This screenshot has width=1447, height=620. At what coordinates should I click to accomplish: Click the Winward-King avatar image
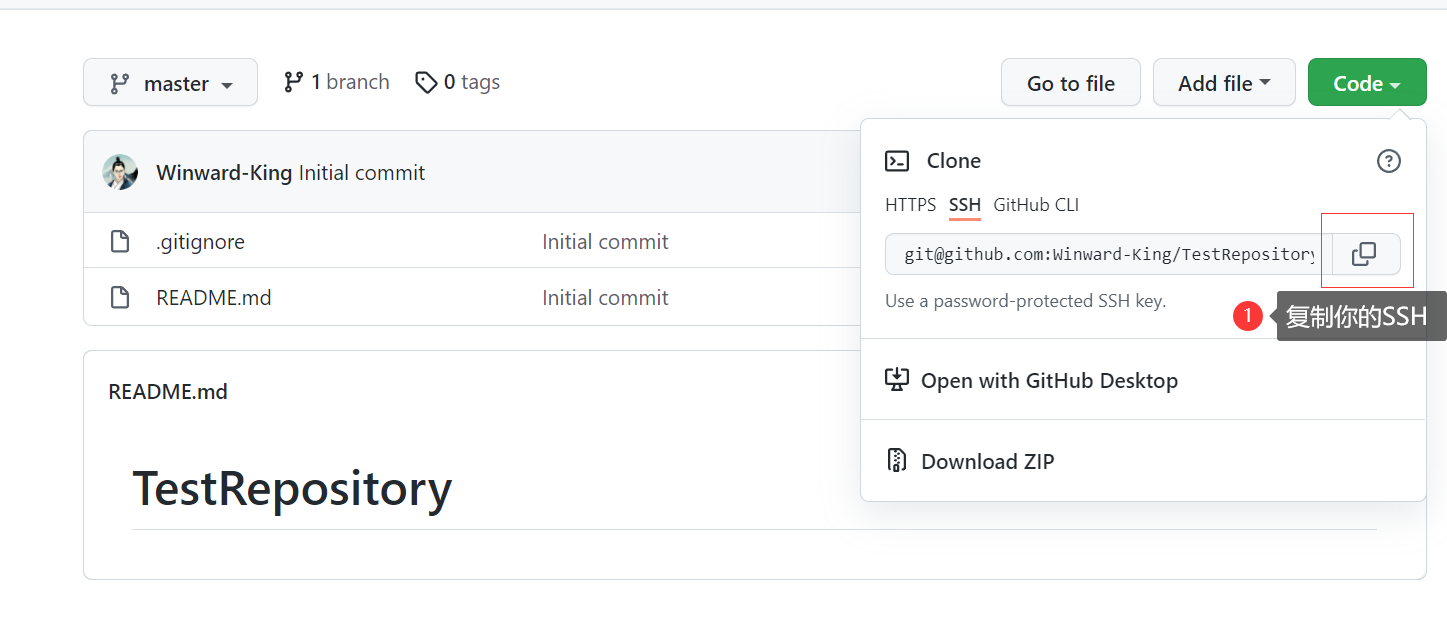120,173
